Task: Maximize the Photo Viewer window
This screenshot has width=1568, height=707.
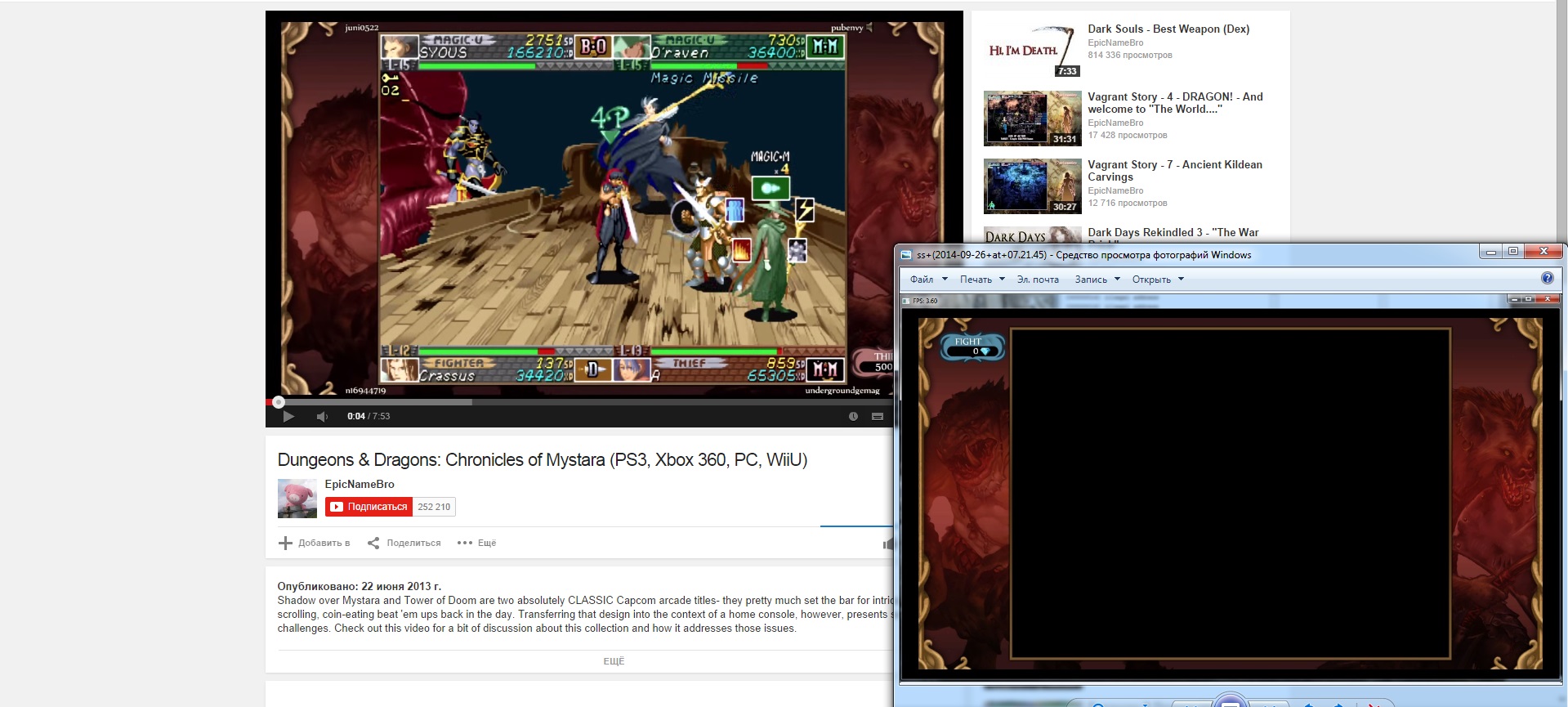Action: click(x=1513, y=252)
